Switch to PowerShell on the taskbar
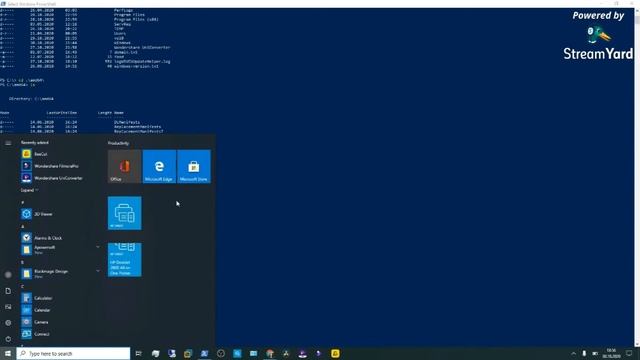 coord(204,353)
